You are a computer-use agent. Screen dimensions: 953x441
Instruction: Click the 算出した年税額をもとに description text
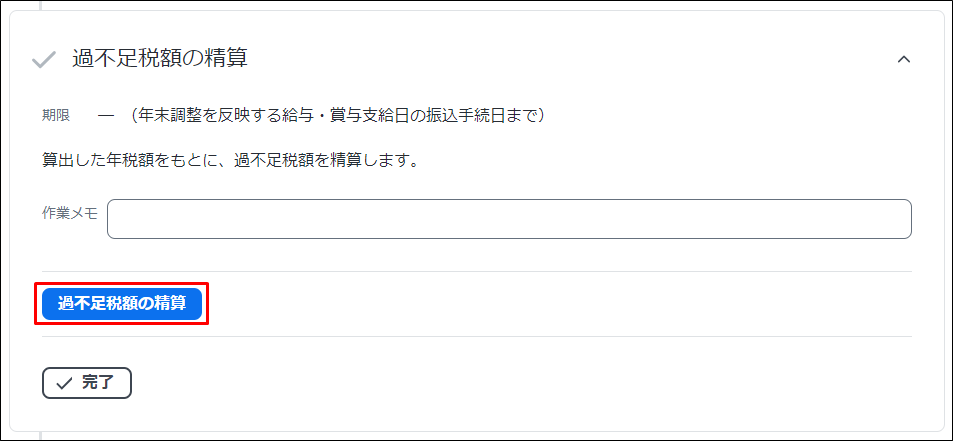click(x=232, y=162)
